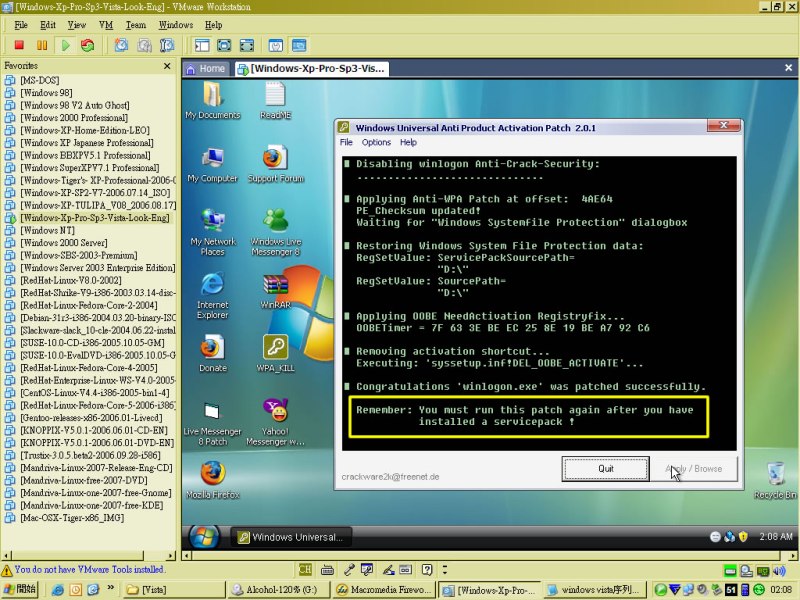This screenshot has height=600, width=800.
Task: Launch Mozilla Firefox desktop icon
Action: coord(213,480)
